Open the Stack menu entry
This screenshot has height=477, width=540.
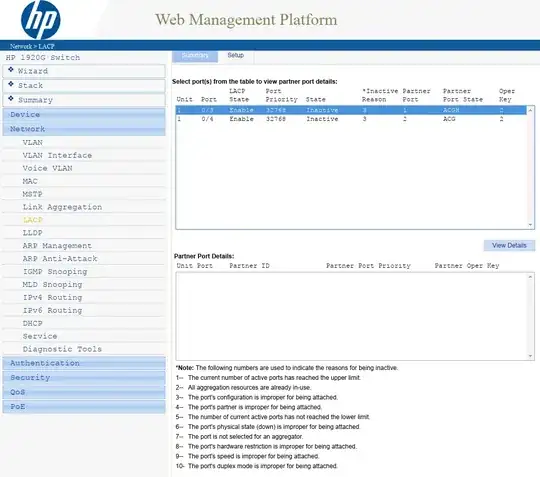pos(84,85)
